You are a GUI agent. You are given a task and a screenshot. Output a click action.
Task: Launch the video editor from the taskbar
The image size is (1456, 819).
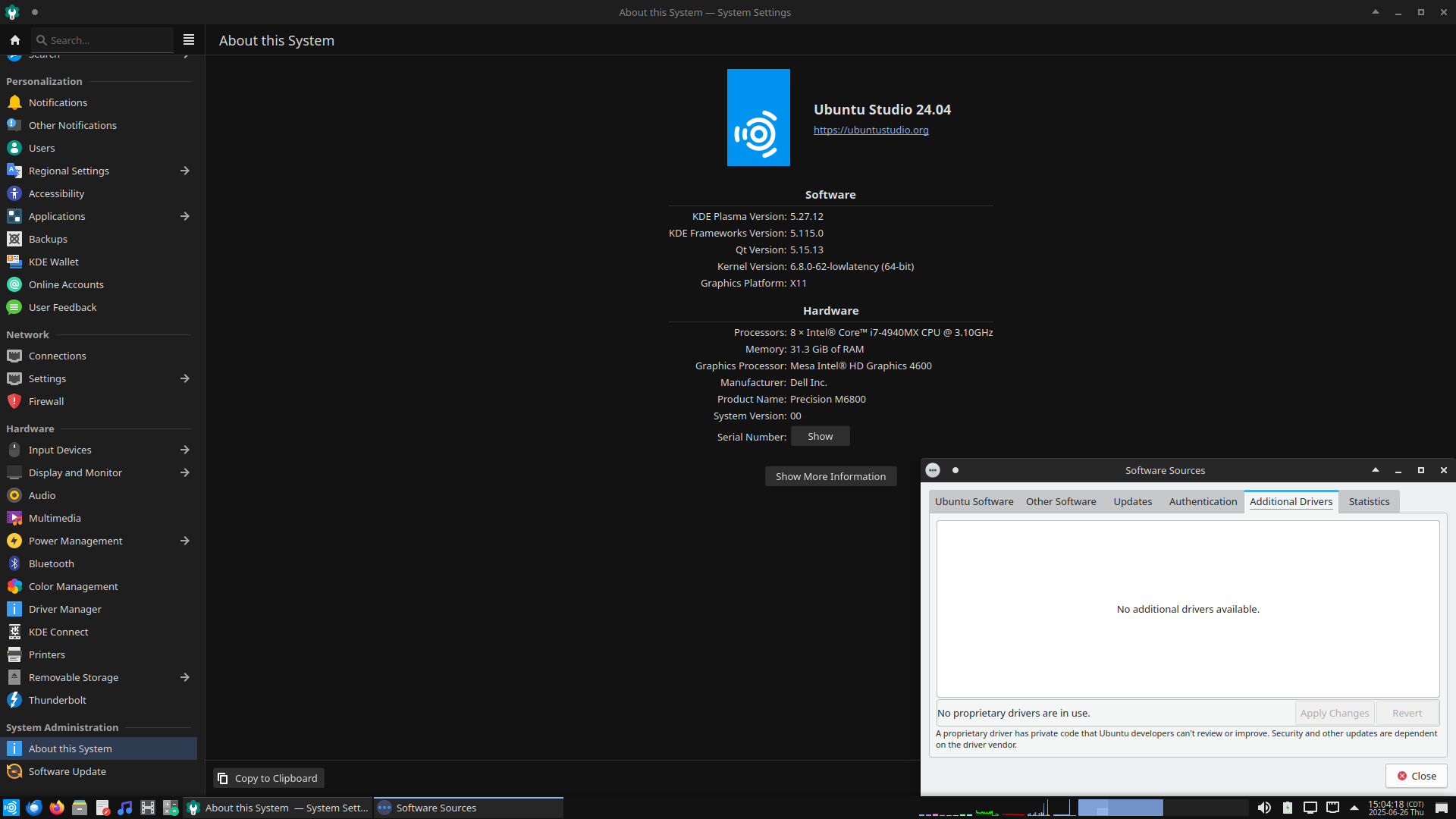click(x=148, y=808)
